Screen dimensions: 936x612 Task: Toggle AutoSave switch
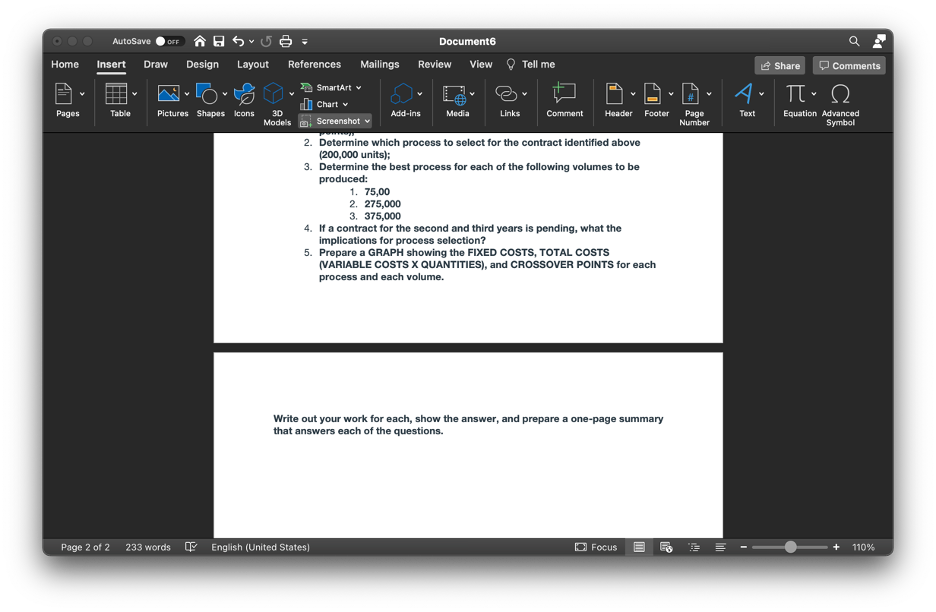(170, 41)
